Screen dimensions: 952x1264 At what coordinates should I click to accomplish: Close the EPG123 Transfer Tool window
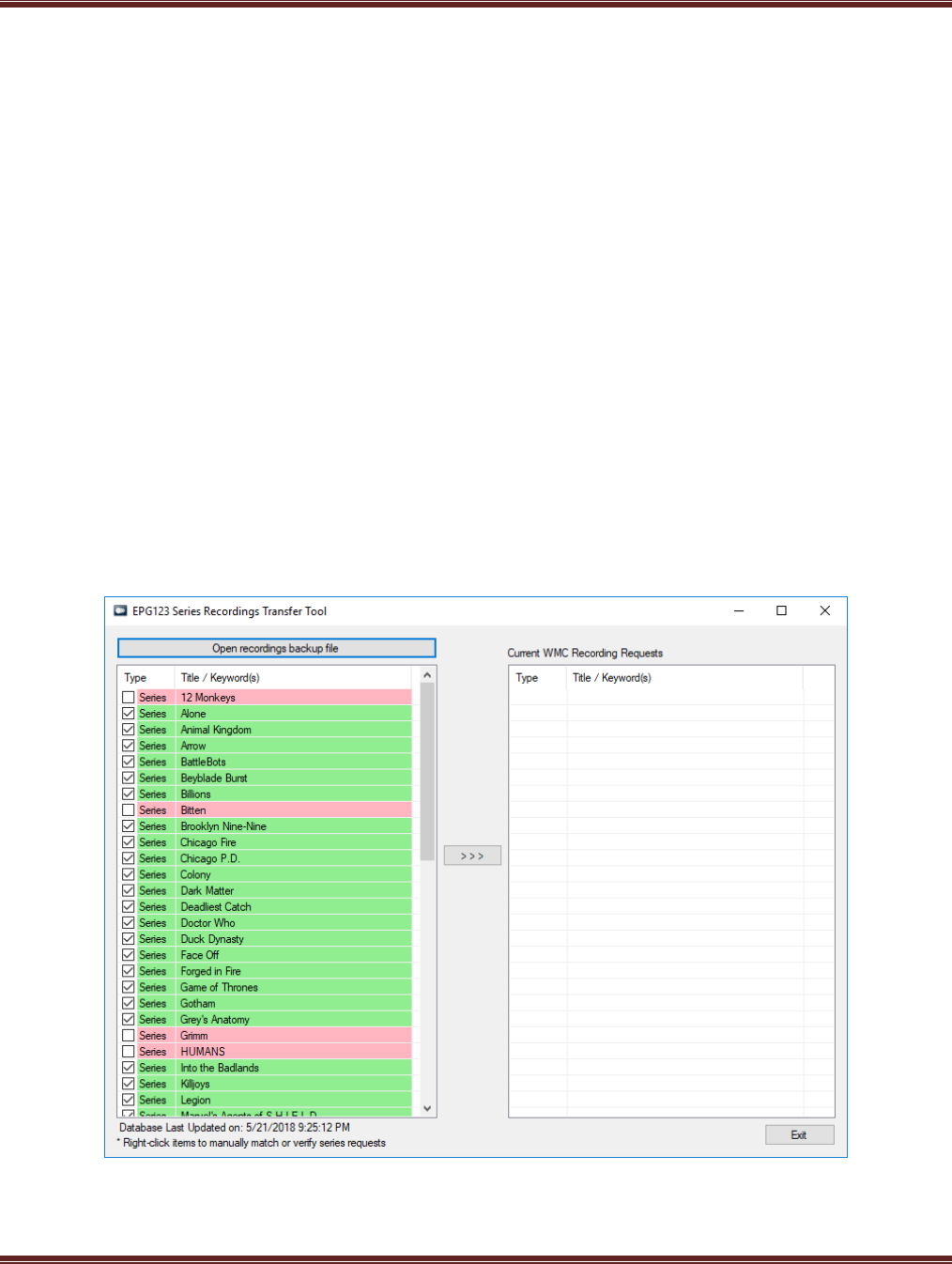click(824, 610)
